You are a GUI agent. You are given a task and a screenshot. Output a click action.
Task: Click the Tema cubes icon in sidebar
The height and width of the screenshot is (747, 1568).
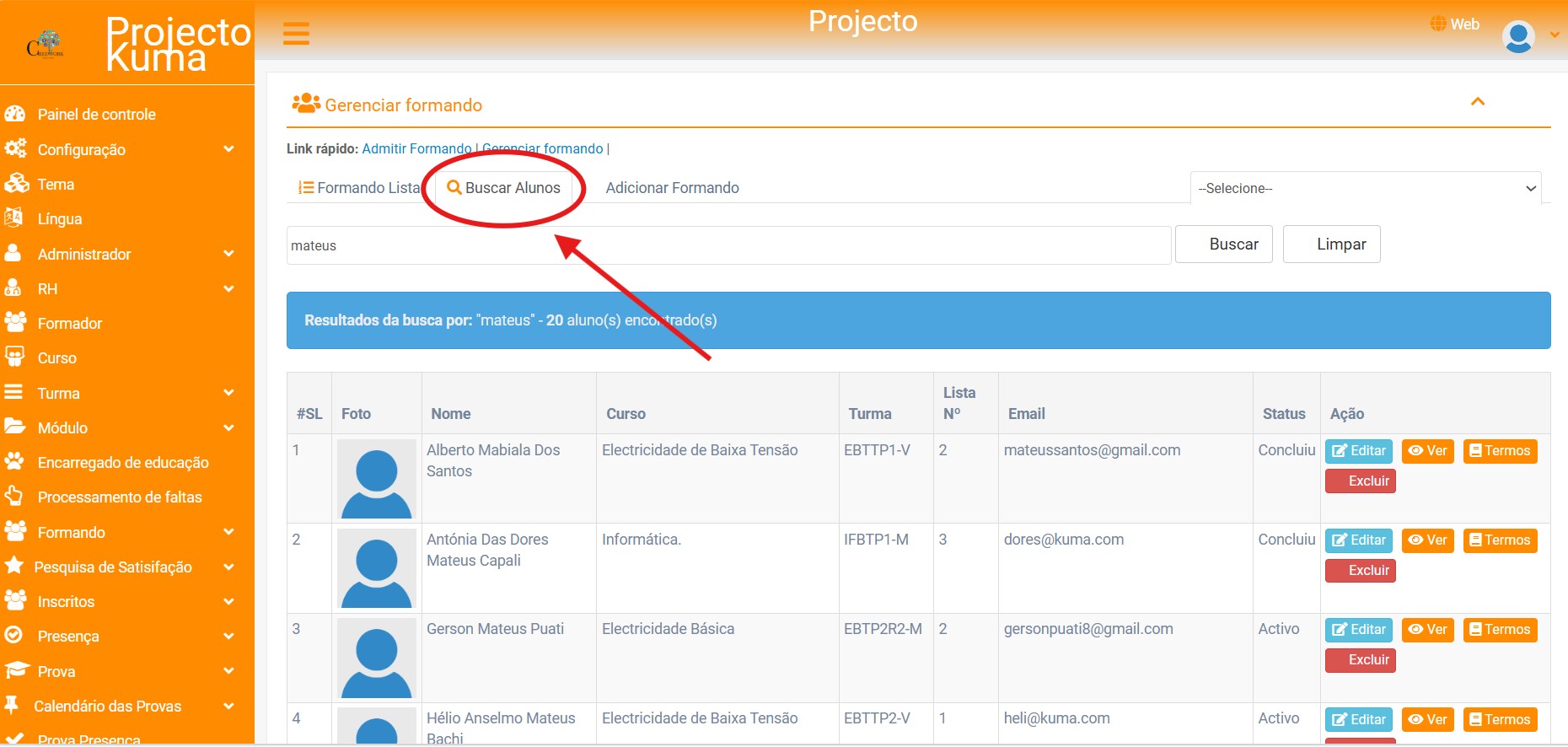click(x=16, y=184)
